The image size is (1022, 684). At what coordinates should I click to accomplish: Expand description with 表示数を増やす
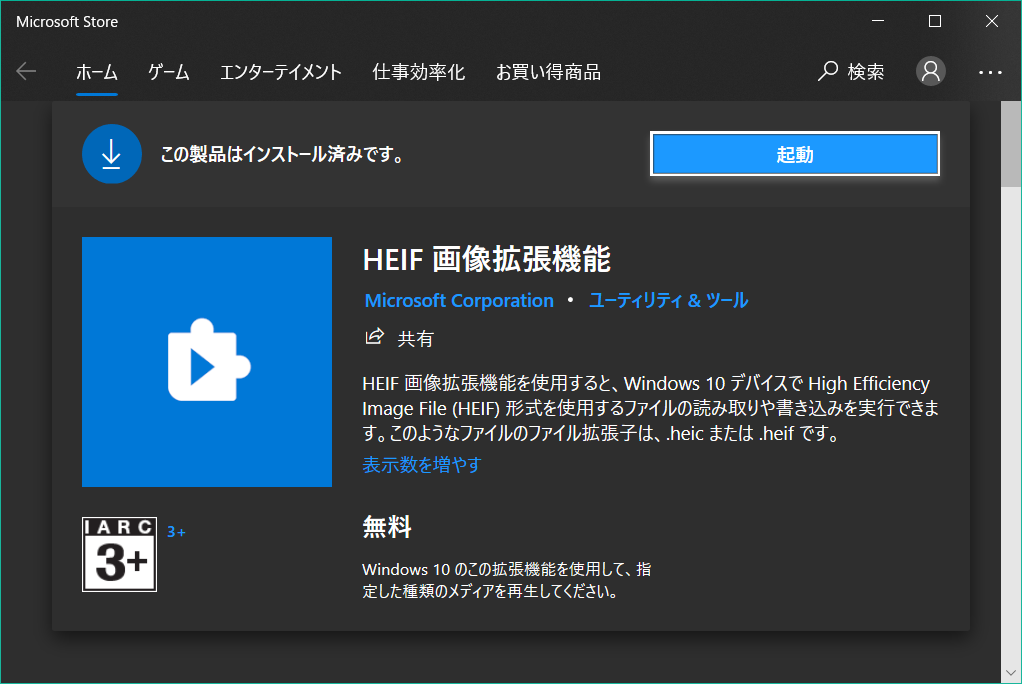pos(422,465)
